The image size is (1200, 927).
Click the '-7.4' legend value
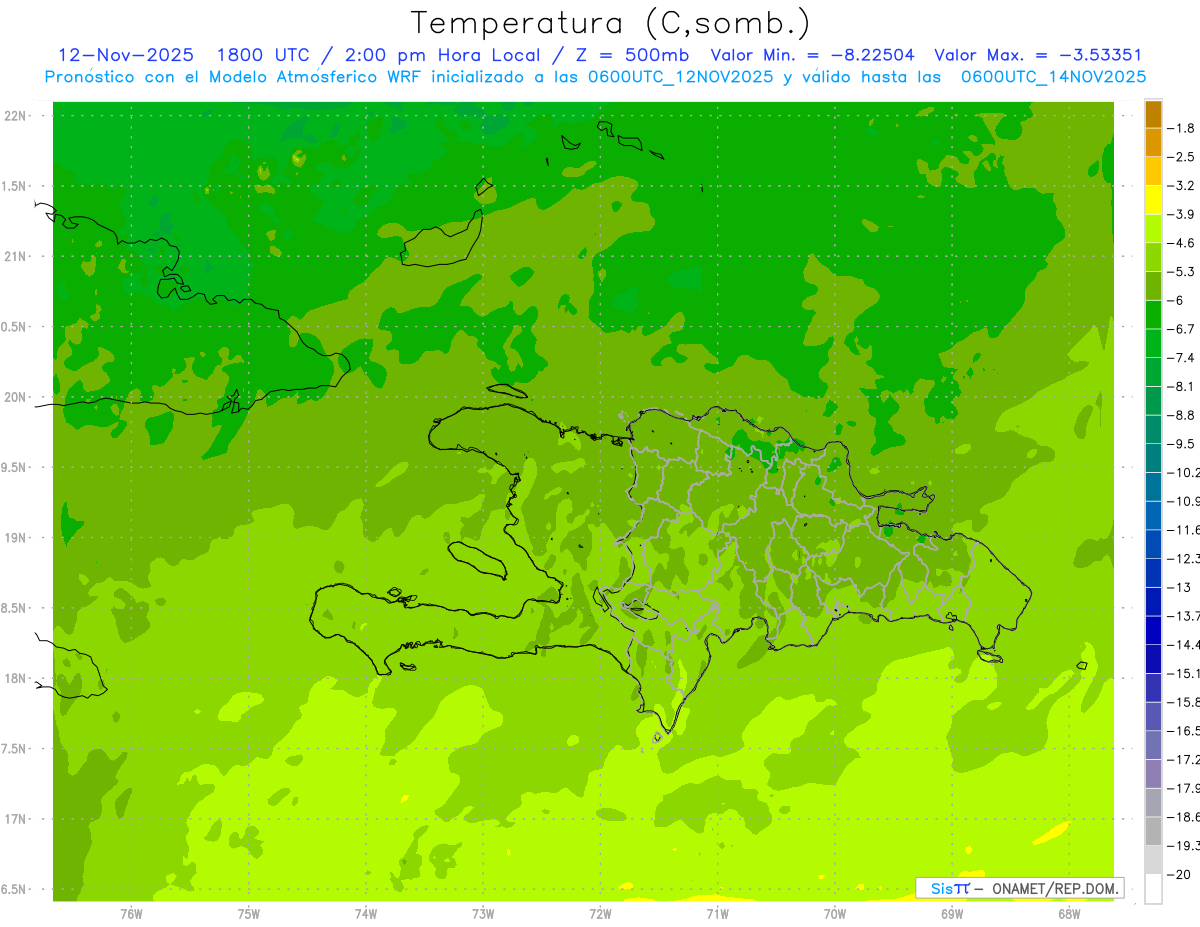[1183, 357]
